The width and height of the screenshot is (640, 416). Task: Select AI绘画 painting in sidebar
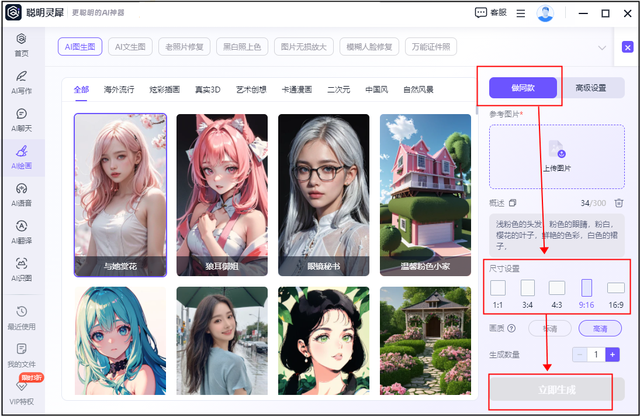click(22, 157)
